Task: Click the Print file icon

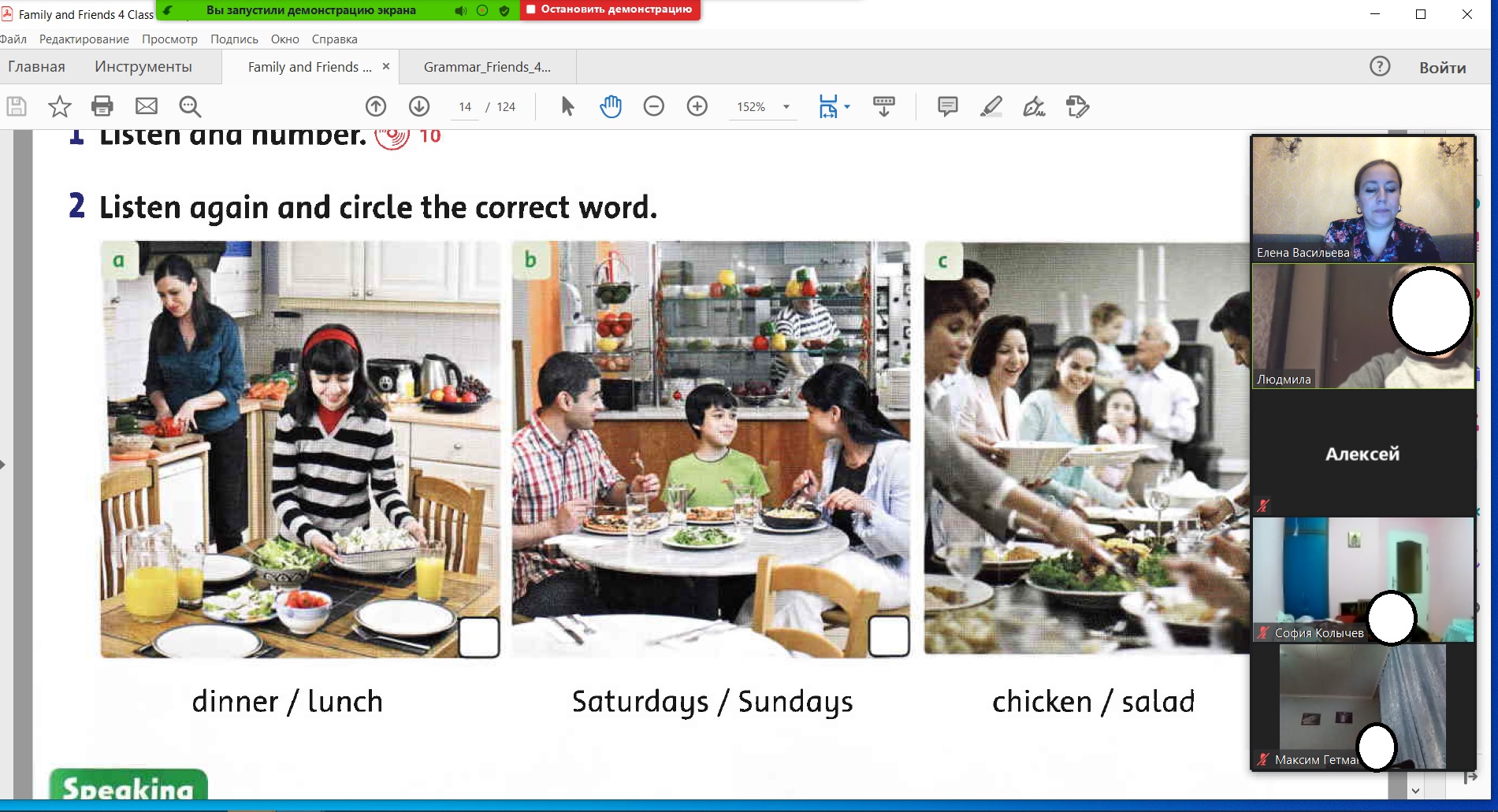Action: pyautogui.click(x=102, y=106)
